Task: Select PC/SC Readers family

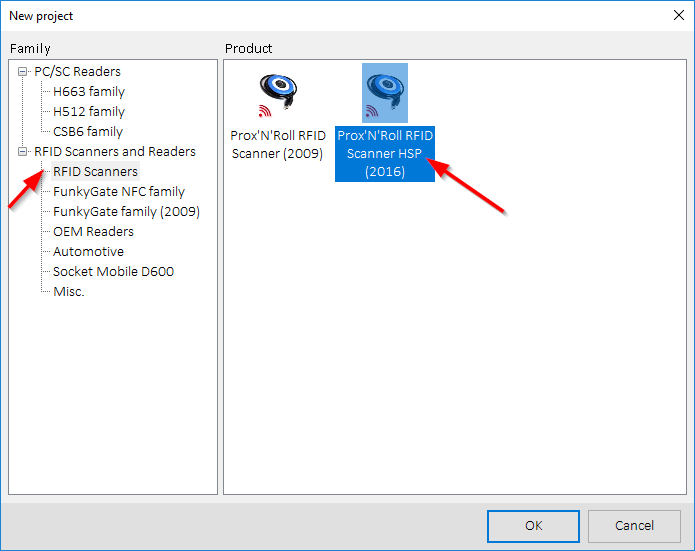Action: [78, 71]
